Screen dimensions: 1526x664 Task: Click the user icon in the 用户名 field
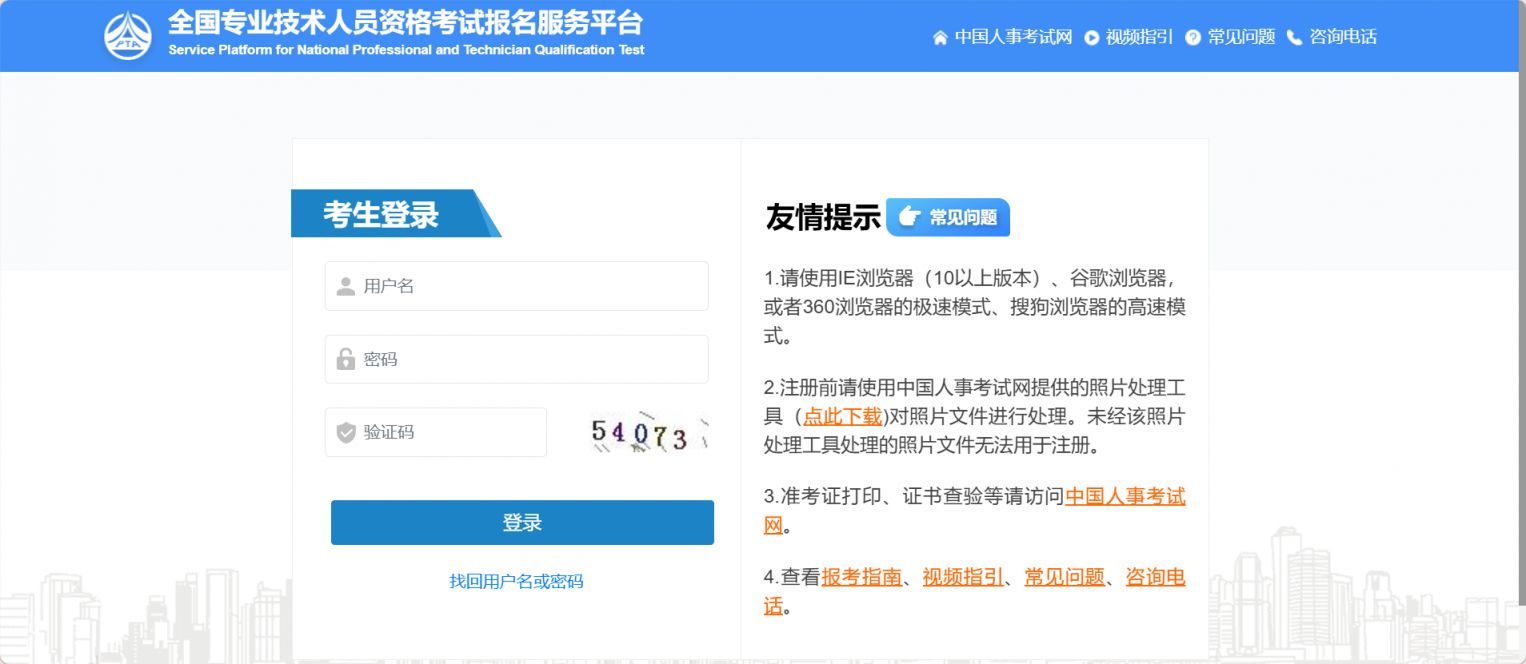(x=346, y=287)
